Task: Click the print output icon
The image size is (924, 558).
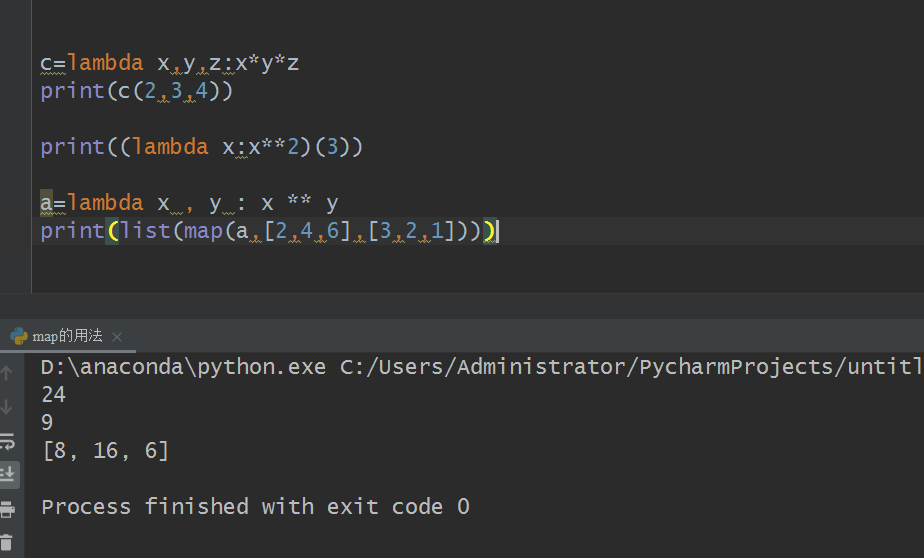Action: click(7, 509)
